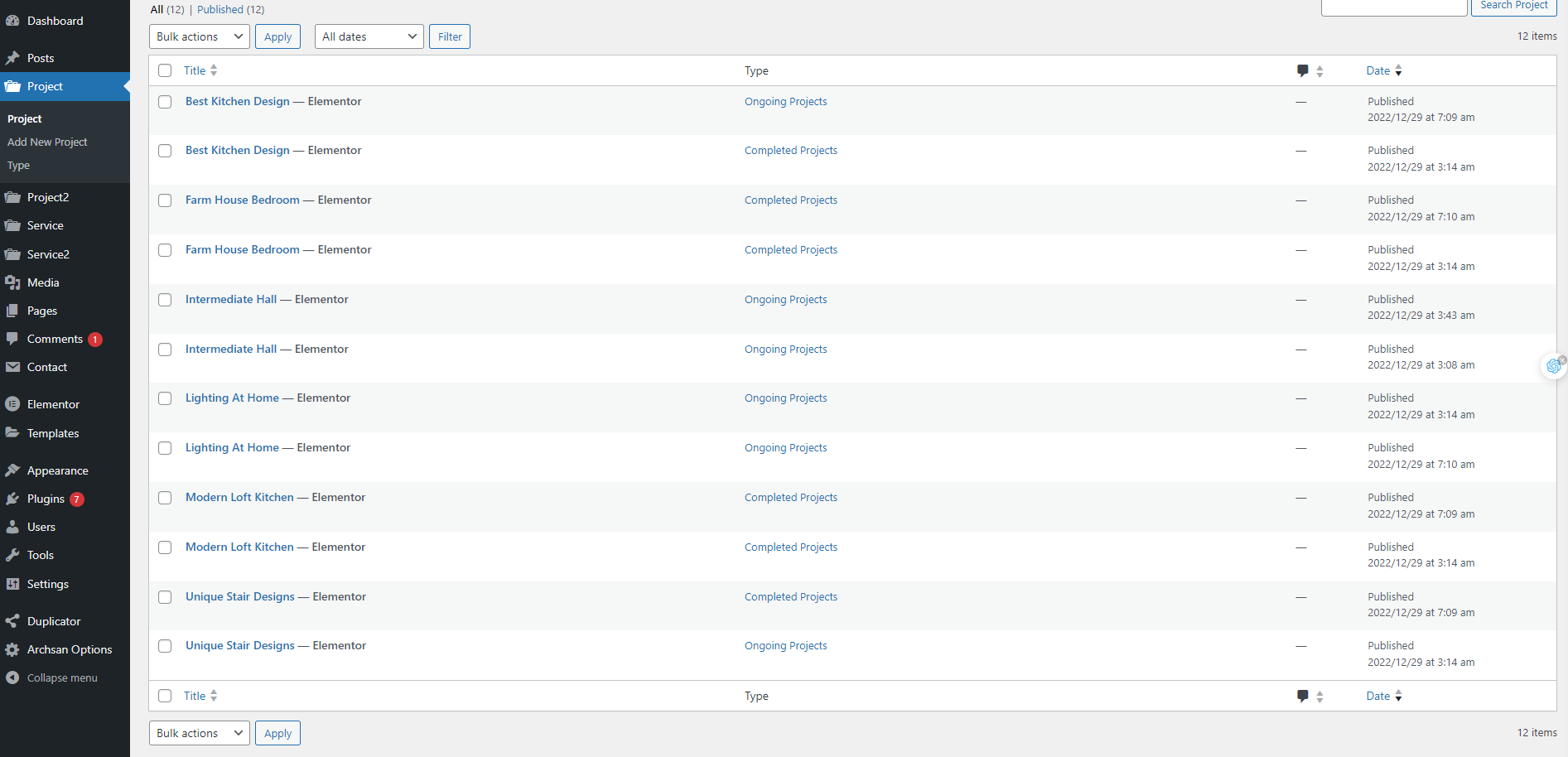The image size is (1568, 757).
Task: Check the Modern Loft Kitchen row published at 7:09 am
Action: click(165, 498)
